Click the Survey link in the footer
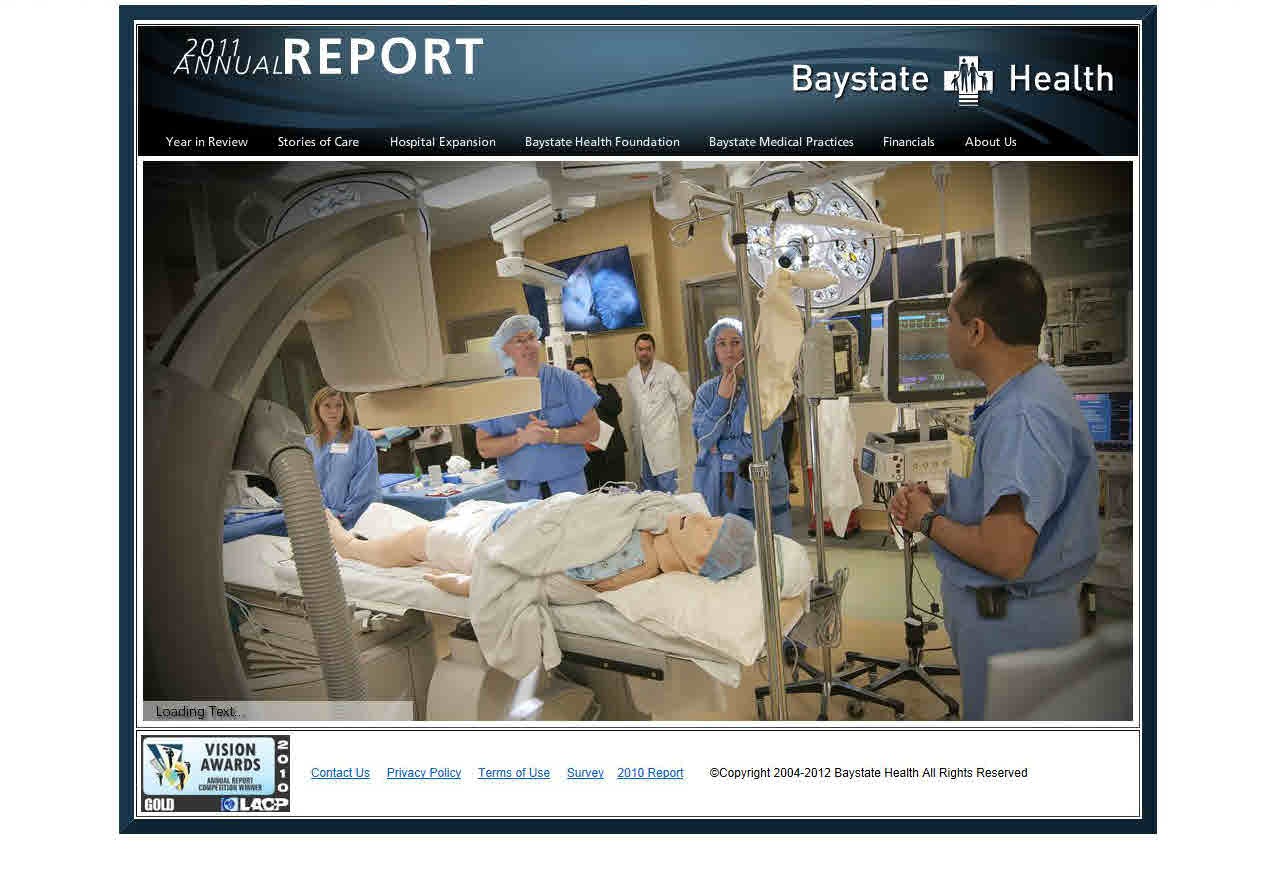 tap(585, 773)
